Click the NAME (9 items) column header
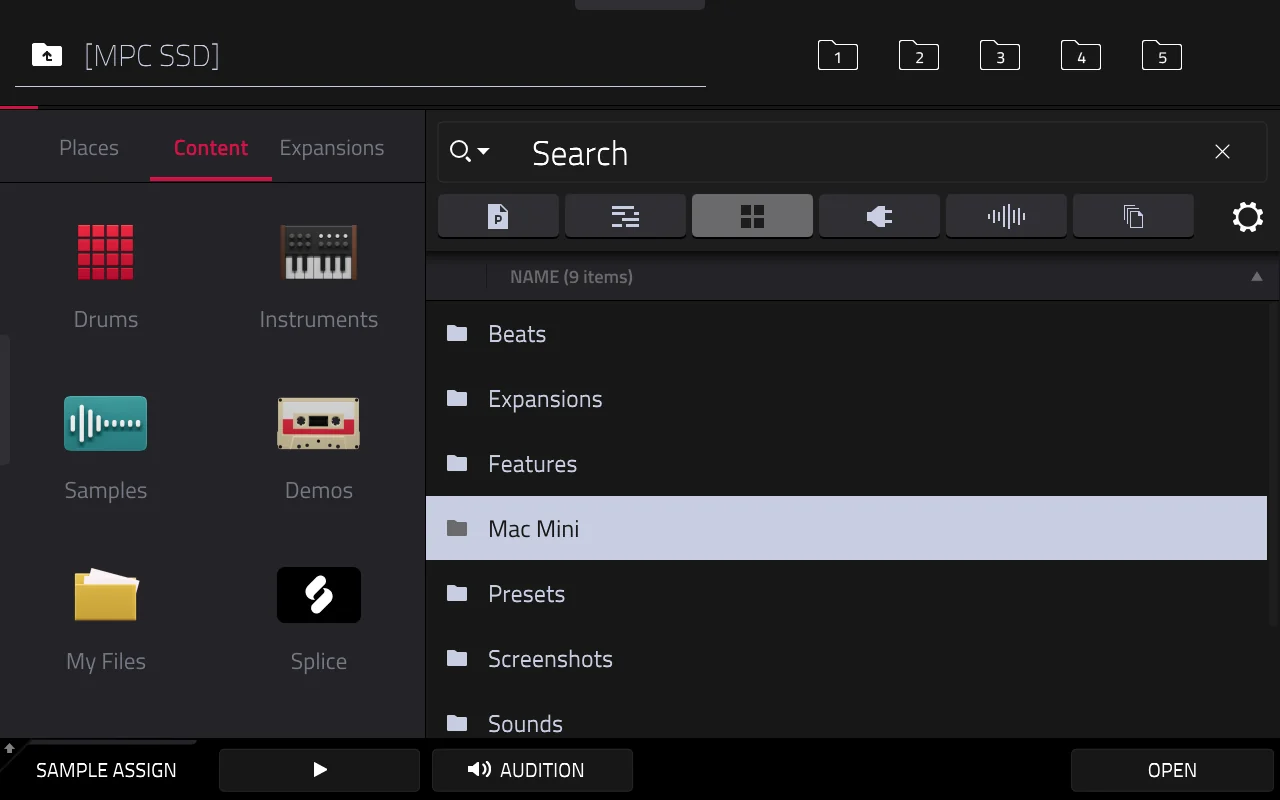The image size is (1280, 800). pos(571,277)
